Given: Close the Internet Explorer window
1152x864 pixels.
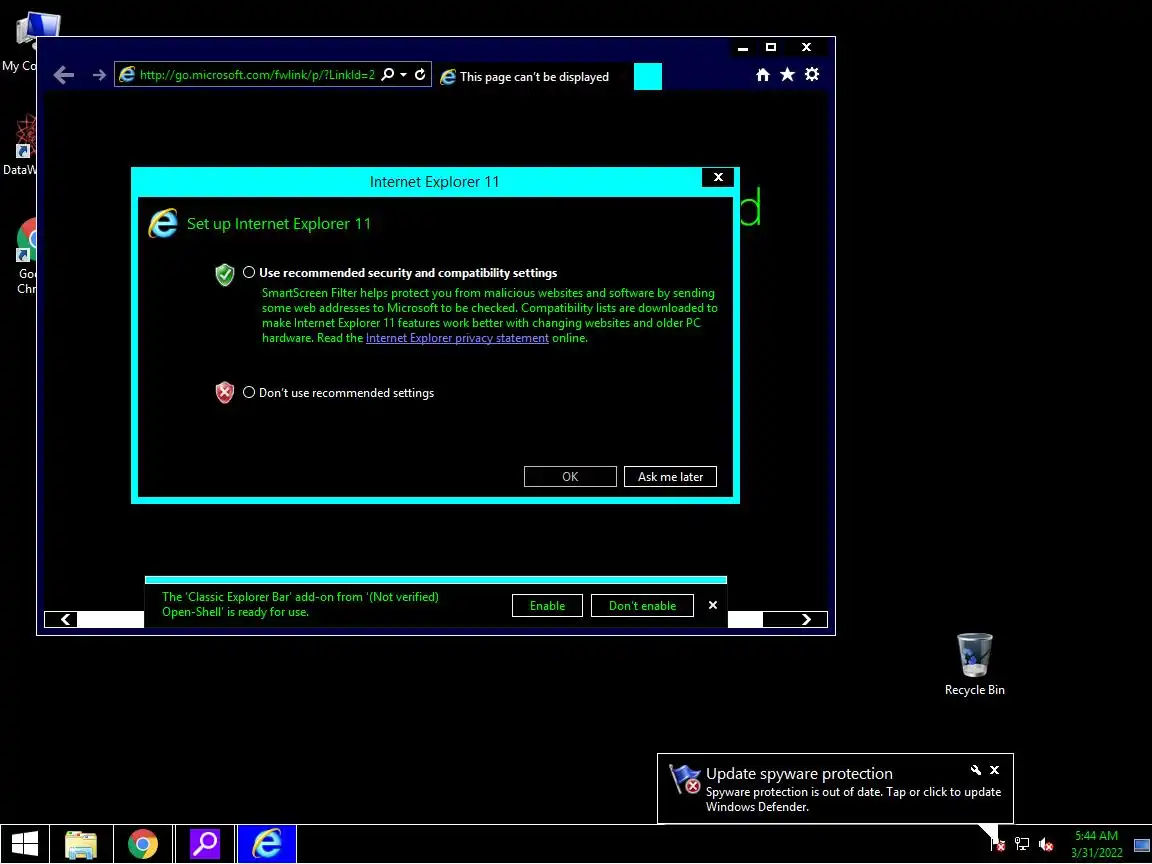Looking at the screenshot, I should [806, 47].
